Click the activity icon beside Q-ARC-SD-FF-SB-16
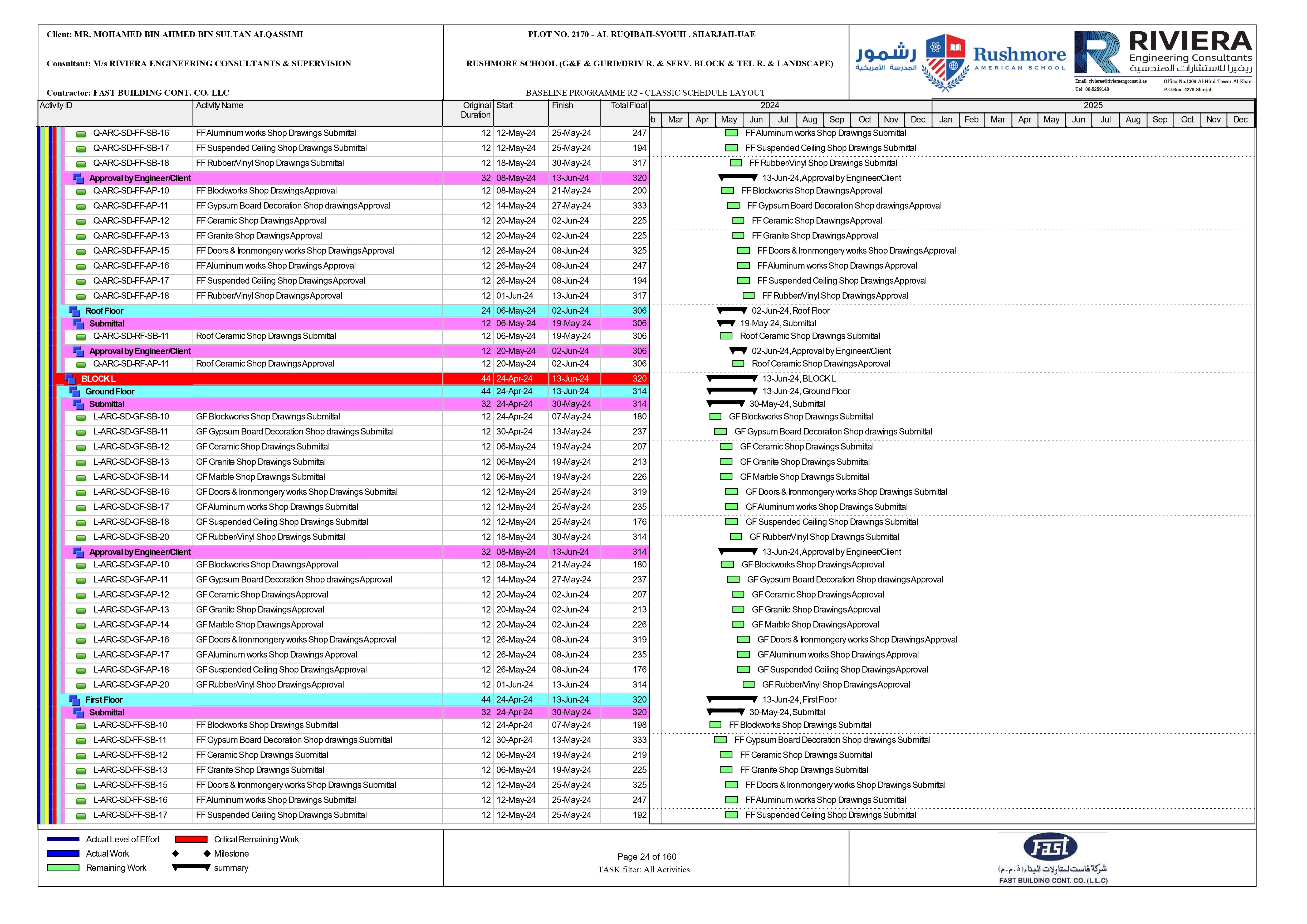This screenshot has width=1307, height=924. (x=81, y=134)
